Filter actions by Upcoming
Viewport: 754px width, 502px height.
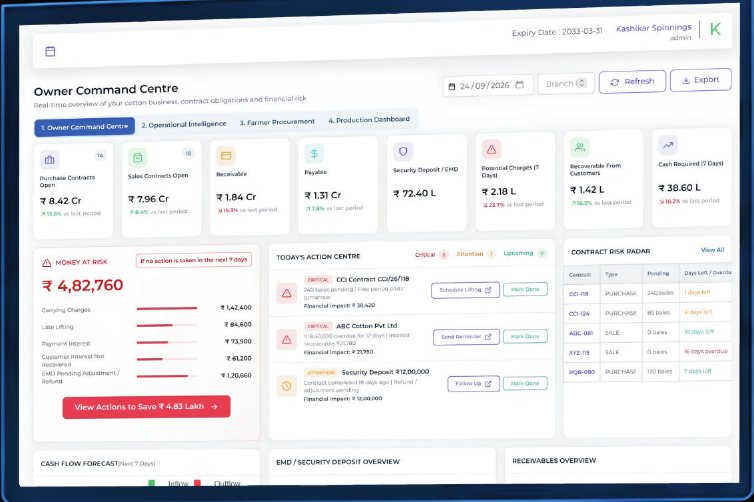click(525, 253)
